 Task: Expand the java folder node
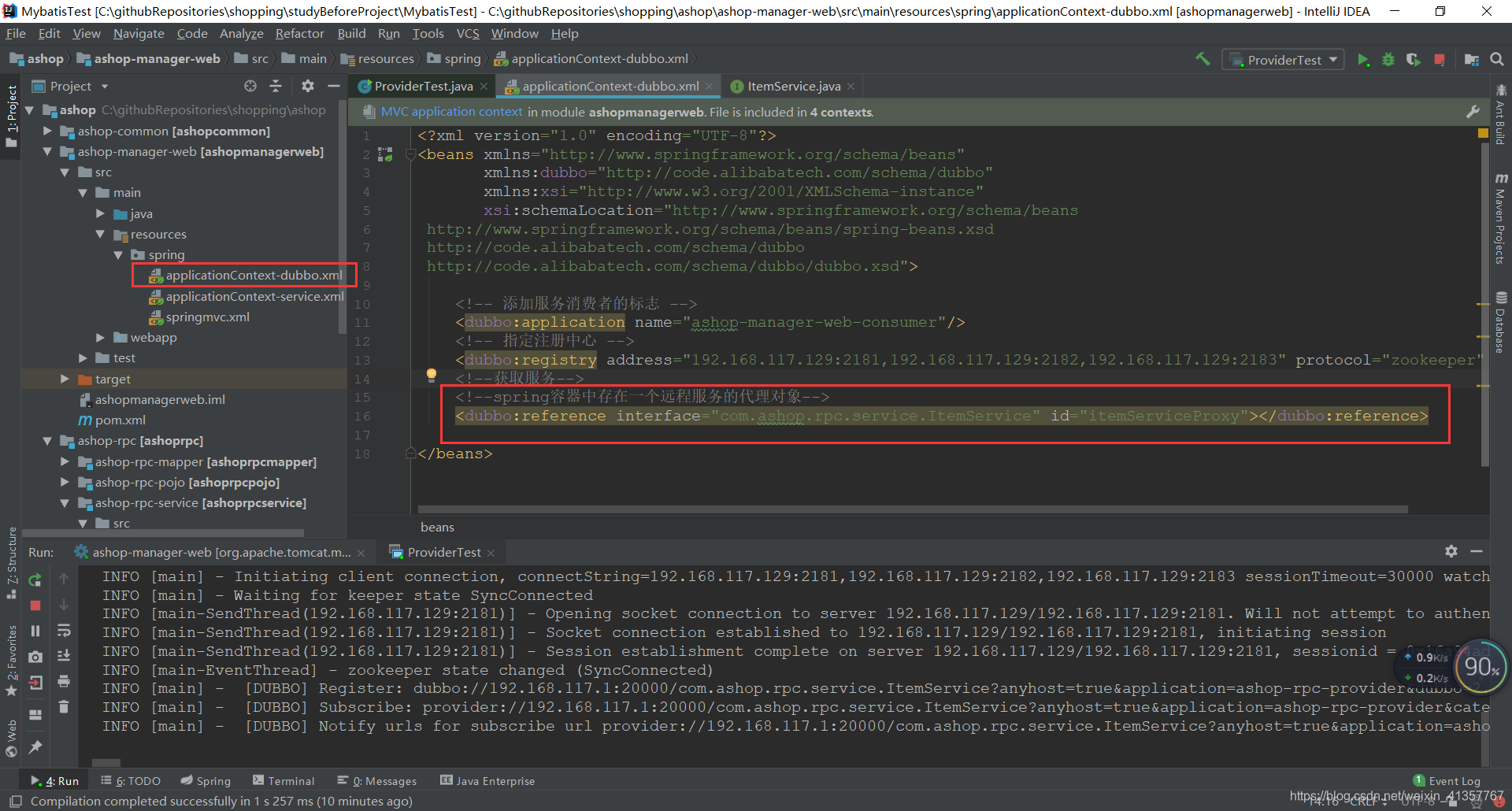point(100,213)
